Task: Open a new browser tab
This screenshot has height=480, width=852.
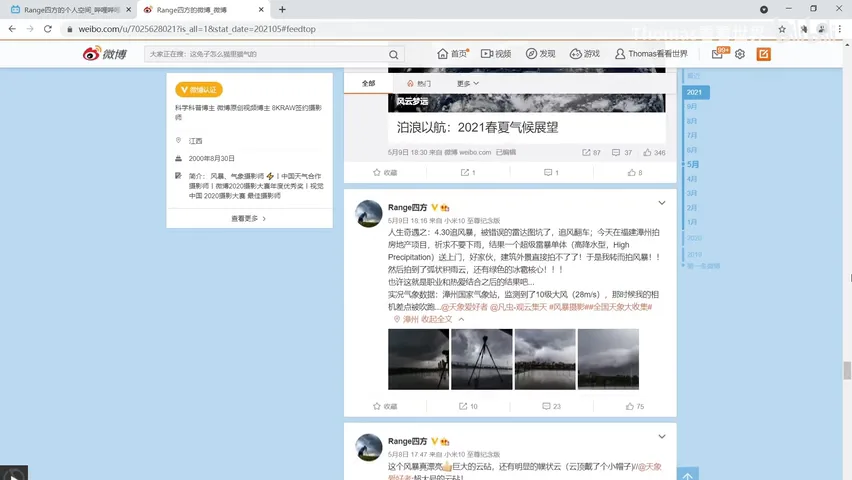Action: point(282,10)
